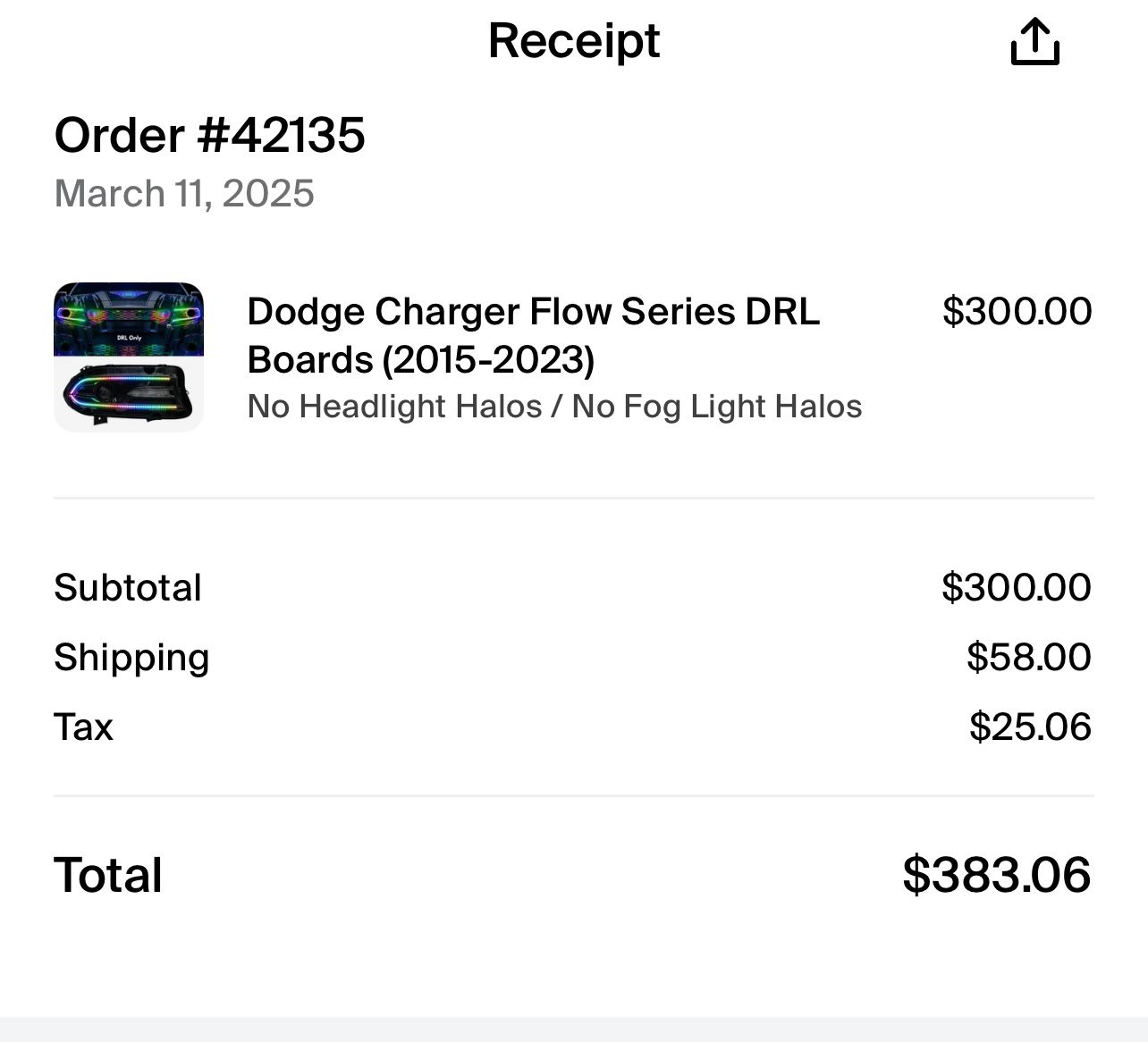This screenshot has height=1042, width=1148.
Task: Click the $58.00 shipping cost
Action: (x=1028, y=657)
